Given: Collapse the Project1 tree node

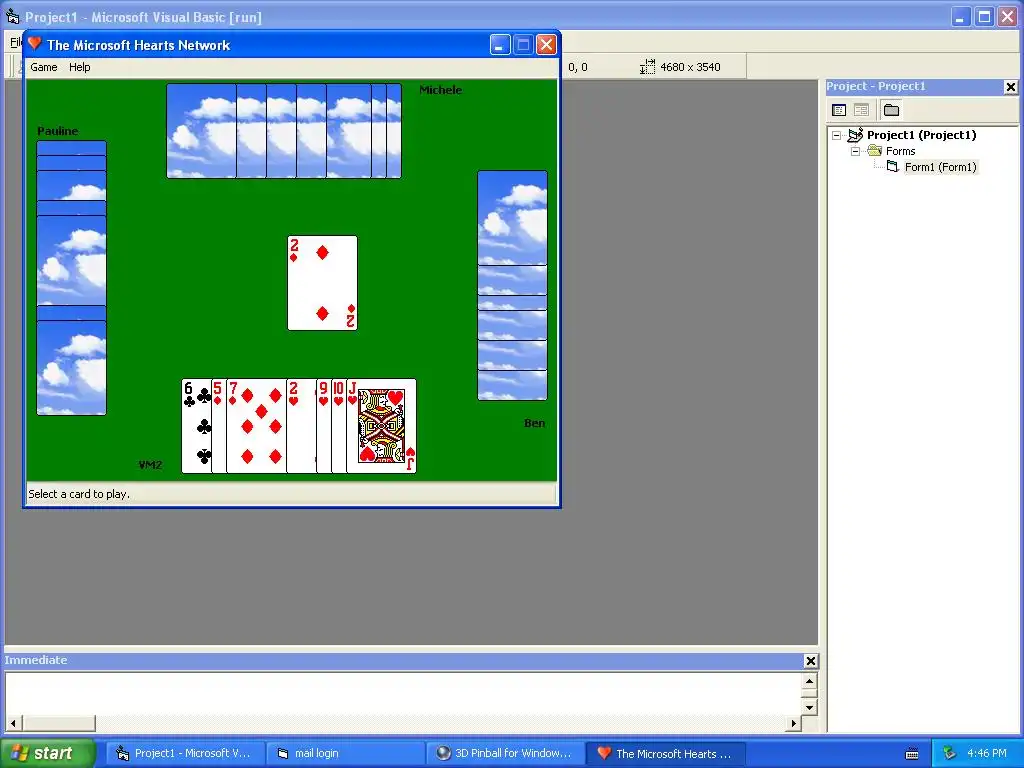Looking at the screenshot, I should point(836,136).
